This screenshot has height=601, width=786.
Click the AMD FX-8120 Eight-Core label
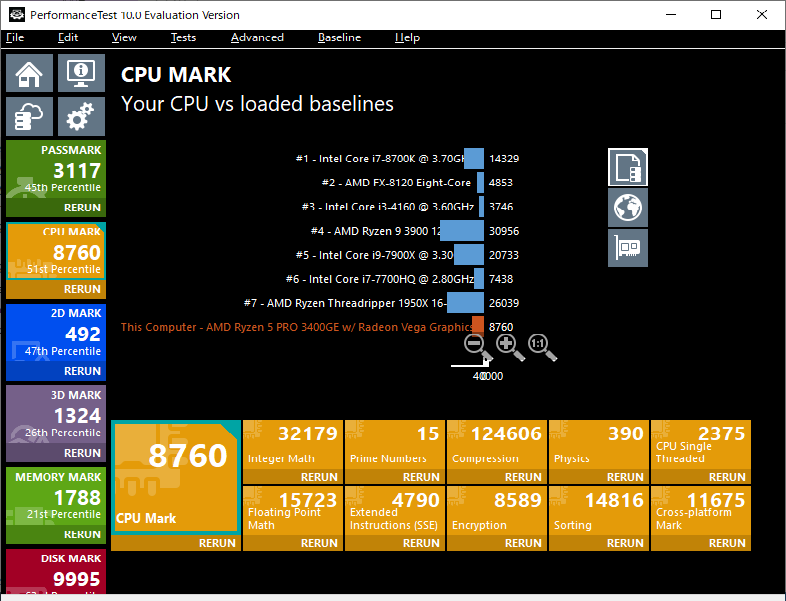[x=396, y=182]
